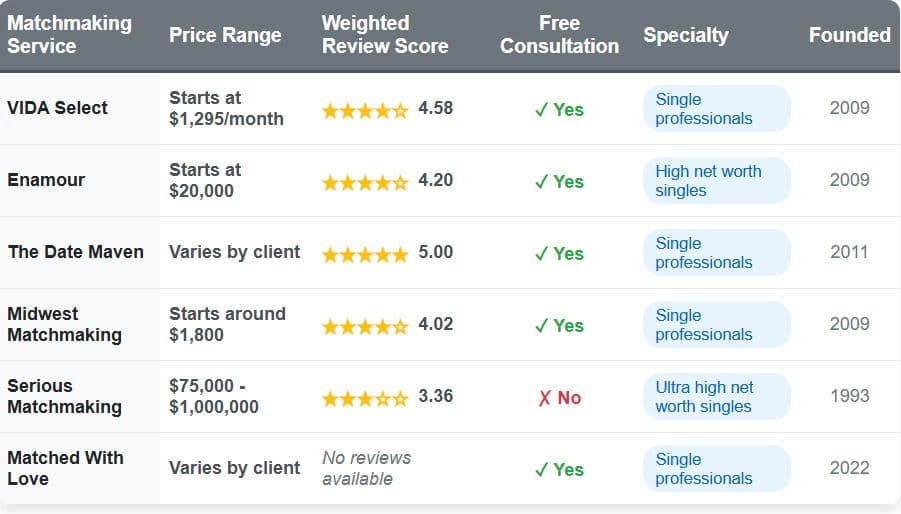Click the Free Consultation column header

[559, 34]
